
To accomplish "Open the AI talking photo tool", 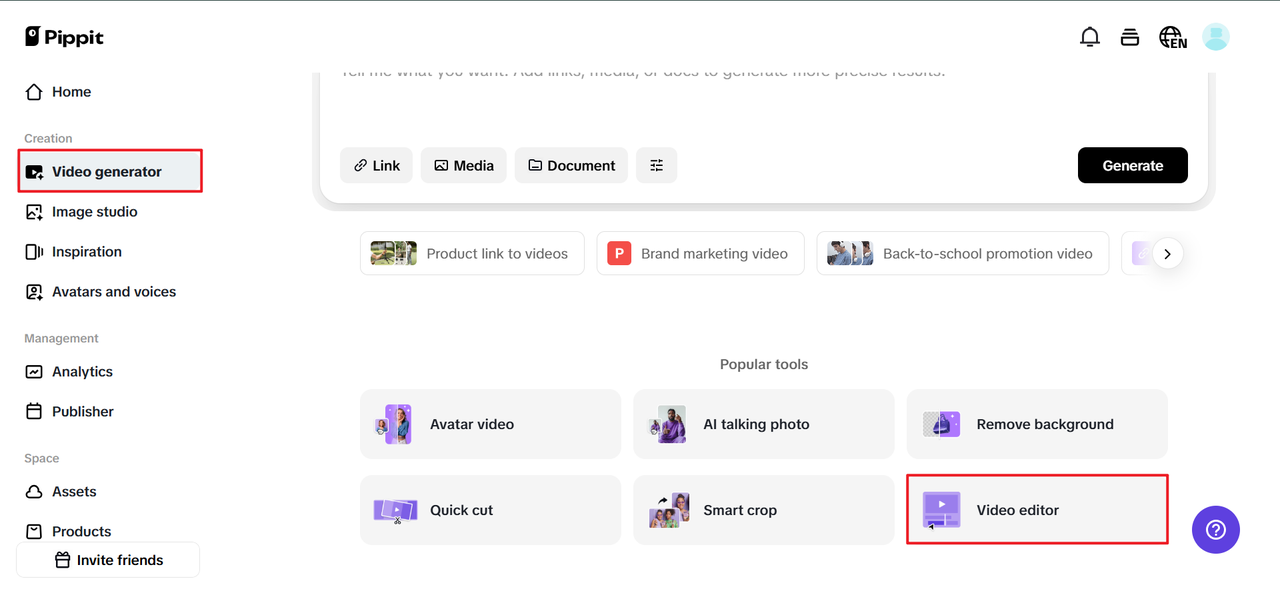I will pyautogui.click(x=764, y=424).
